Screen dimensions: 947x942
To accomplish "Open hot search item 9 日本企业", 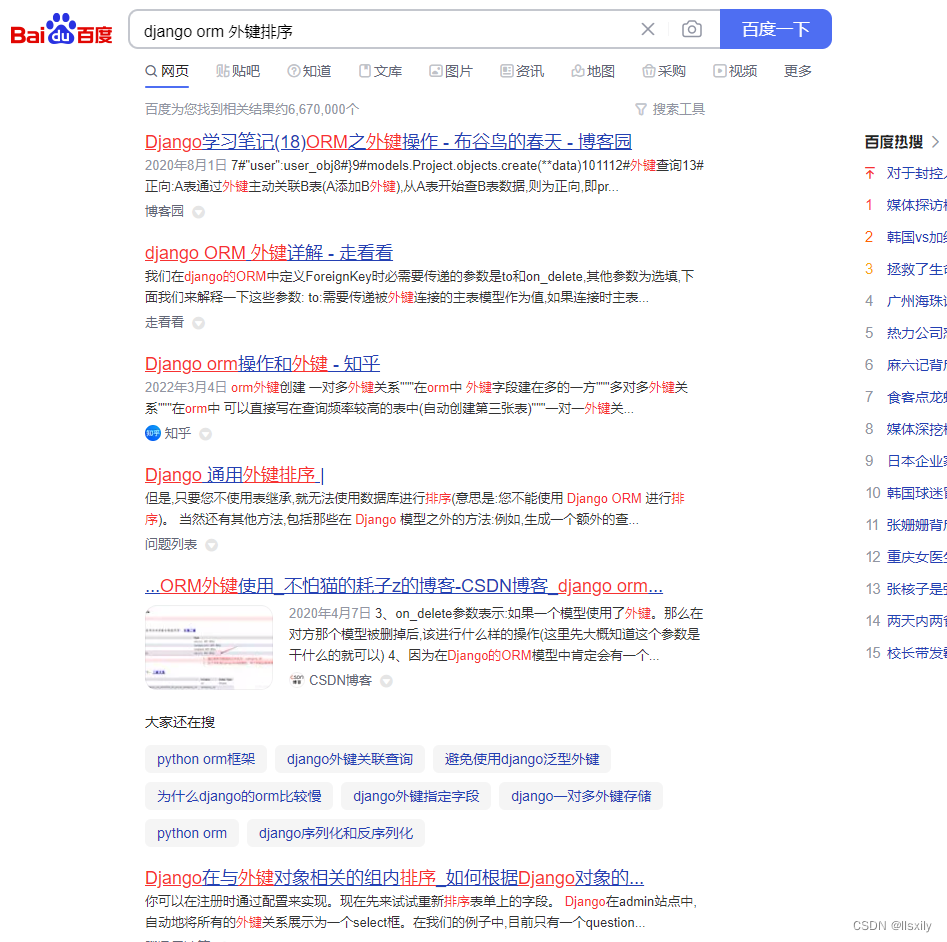I will (916, 461).
